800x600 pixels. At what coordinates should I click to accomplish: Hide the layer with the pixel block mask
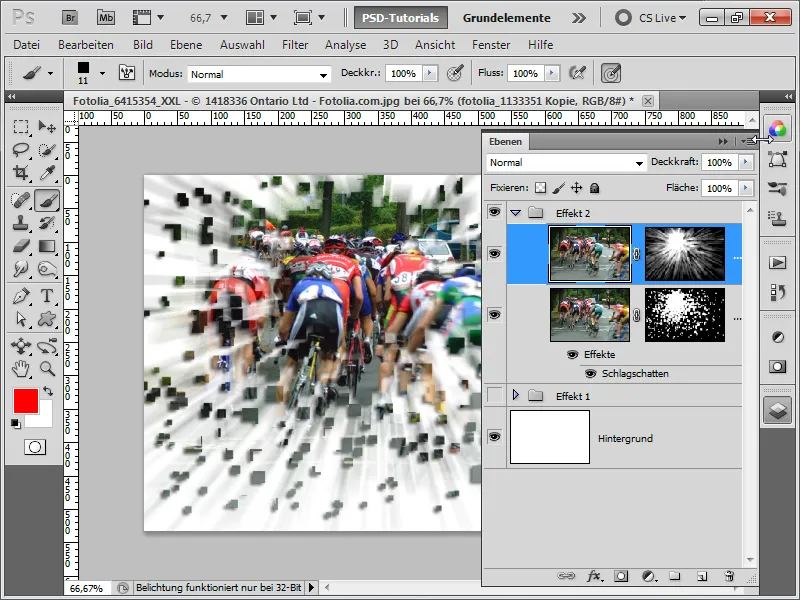pyautogui.click(x=494, y=314)
